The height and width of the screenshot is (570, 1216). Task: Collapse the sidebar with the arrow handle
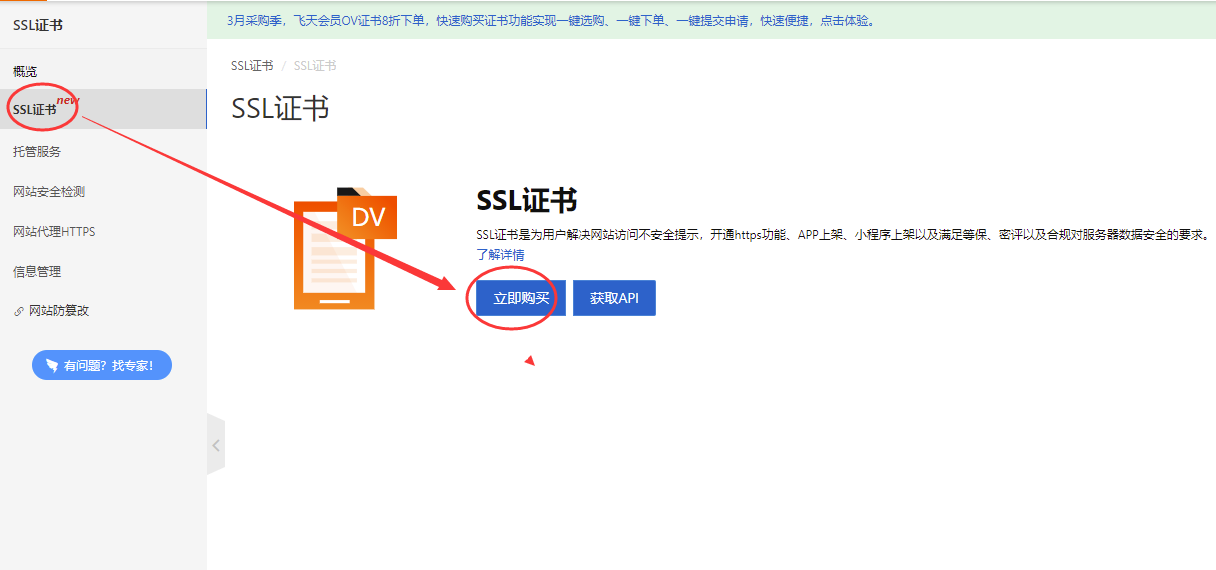(216, 445)
